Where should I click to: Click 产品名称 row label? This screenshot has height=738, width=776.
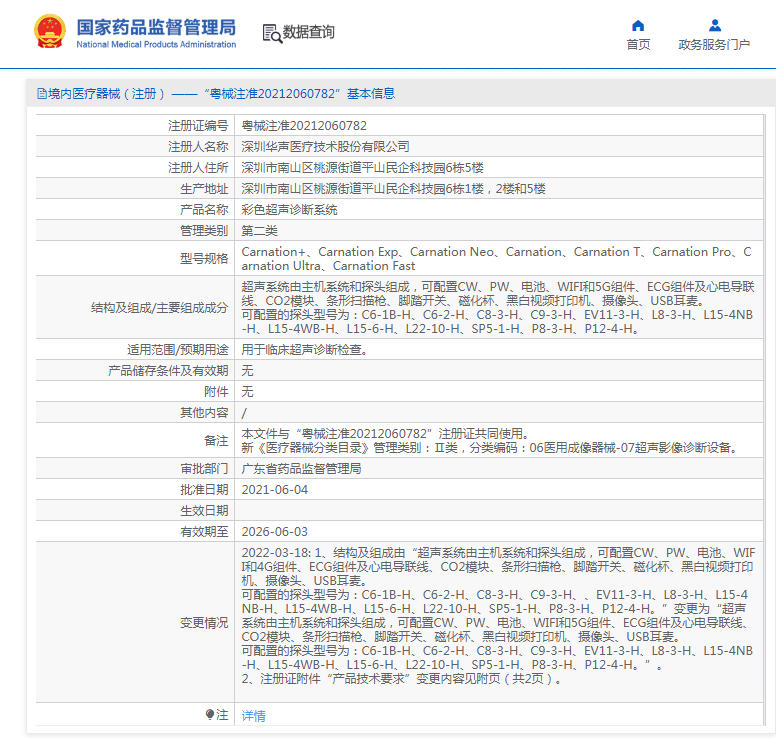click(204, 210)
